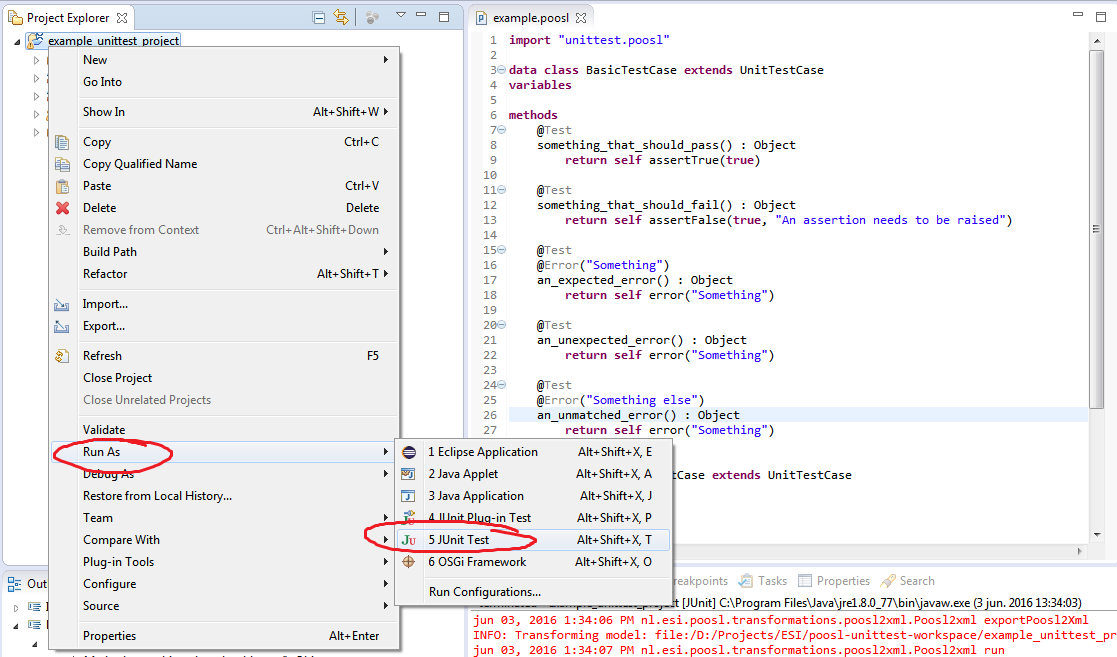
Task: Click the editor horizontal scrollbar right arrow
Action: pos(1080,551)
